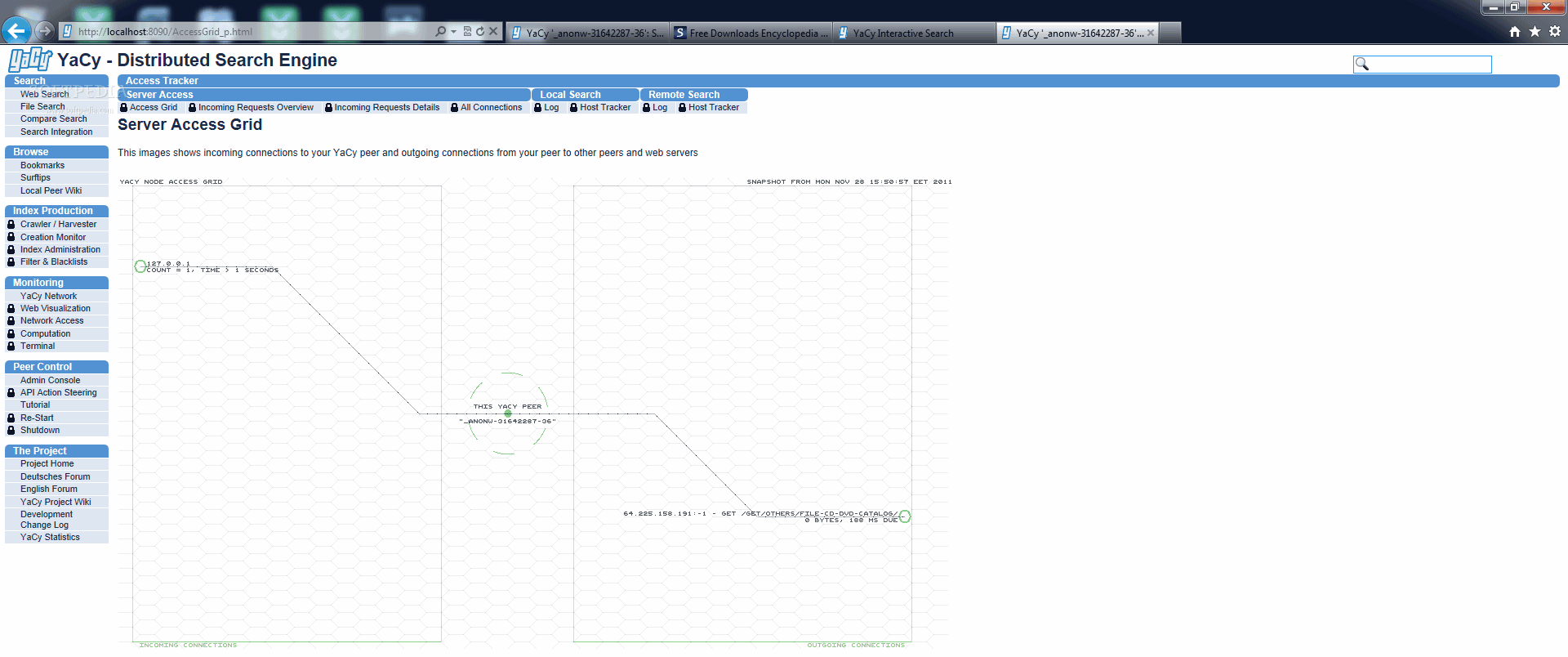Open the address bar autocomplete dropdown arrow
1568x657 pixels.
(x=454, y=32)
